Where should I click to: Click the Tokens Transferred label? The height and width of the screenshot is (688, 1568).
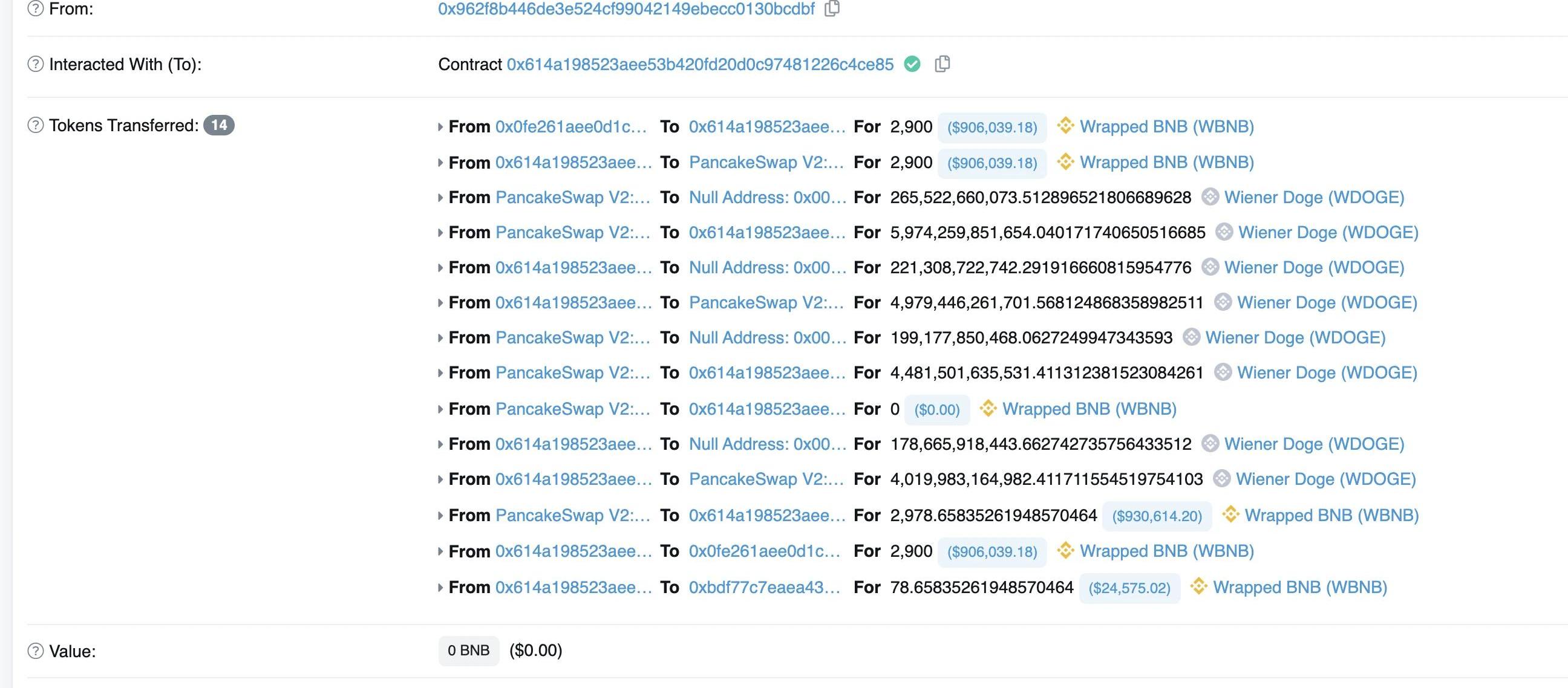[123, 125]
